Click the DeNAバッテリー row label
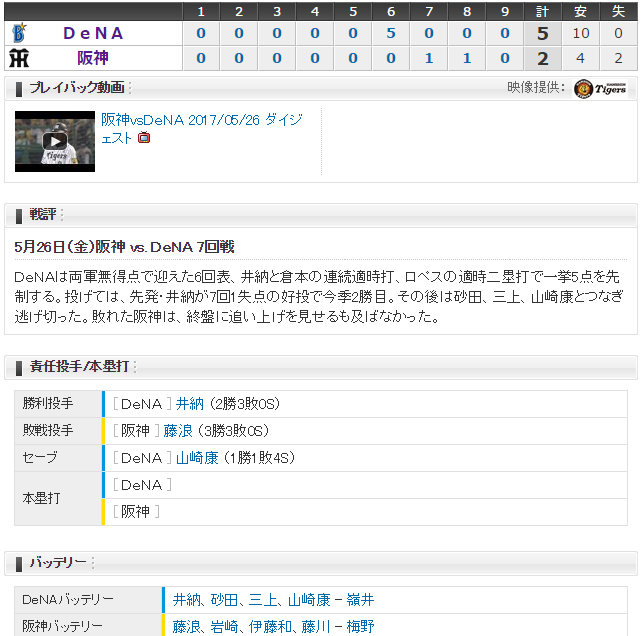This screenshot has width=642, height=636. point(68,600)
